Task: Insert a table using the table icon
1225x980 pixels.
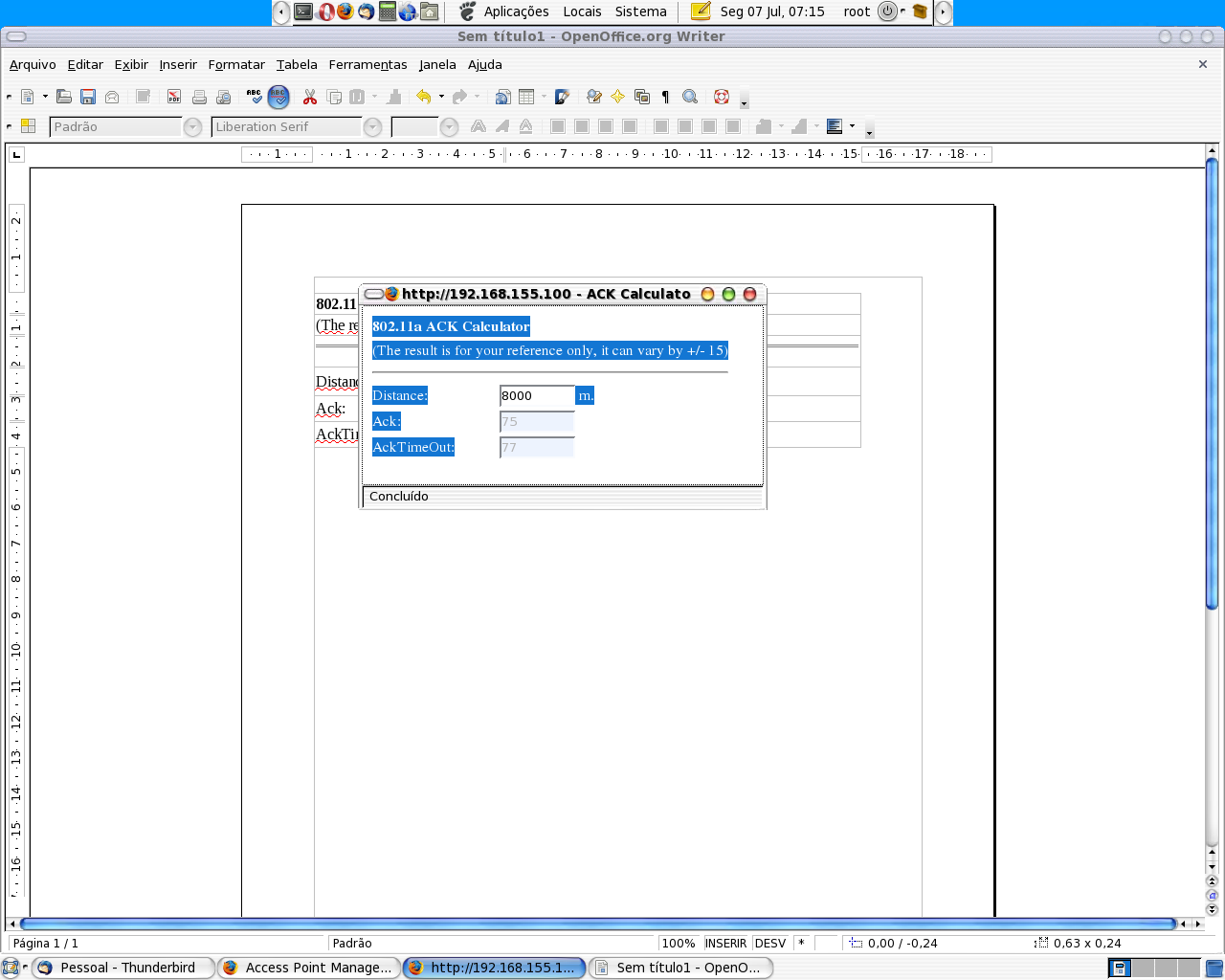Action: pyautogui.click(x=526, y=97)
